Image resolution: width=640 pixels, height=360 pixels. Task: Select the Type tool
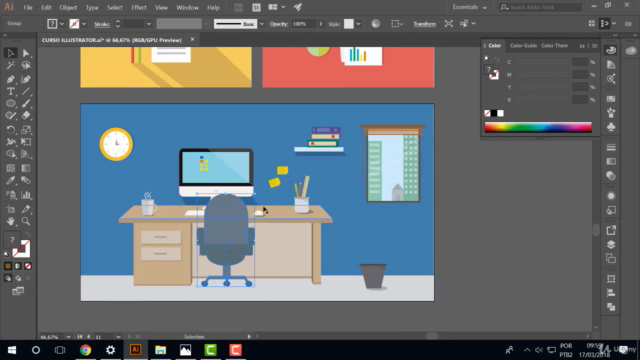click(11, 91)
